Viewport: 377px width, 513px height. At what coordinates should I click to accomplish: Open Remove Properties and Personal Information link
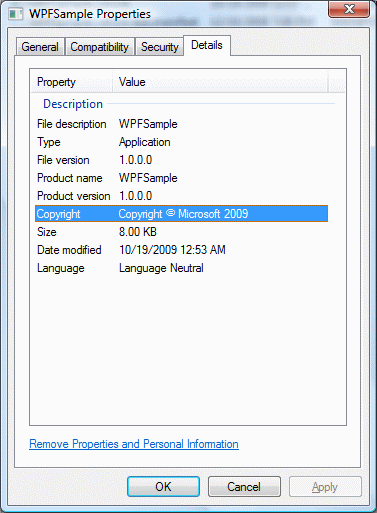(x=134, y=444)
